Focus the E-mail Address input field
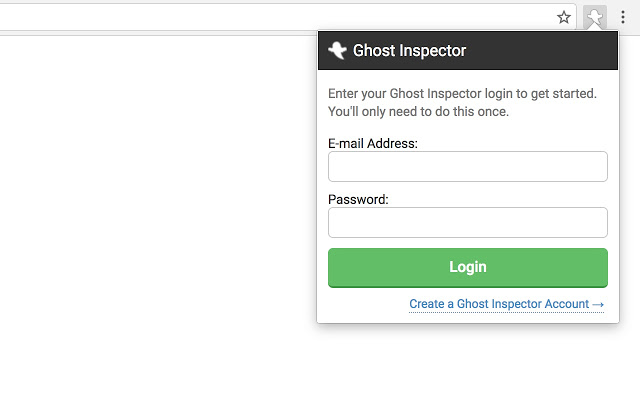The height and width of the screenshot is (400, 640). tap(467, 167)
